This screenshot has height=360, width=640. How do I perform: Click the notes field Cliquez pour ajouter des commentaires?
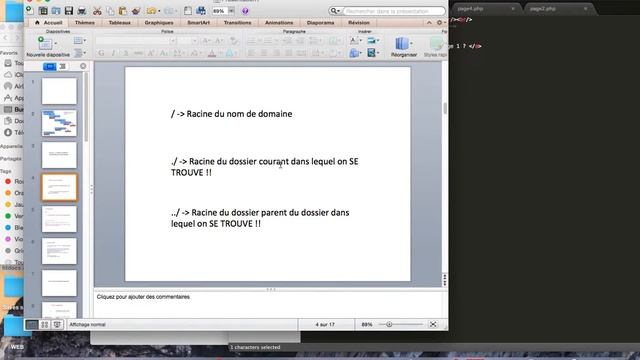click(x=269, y=304)
